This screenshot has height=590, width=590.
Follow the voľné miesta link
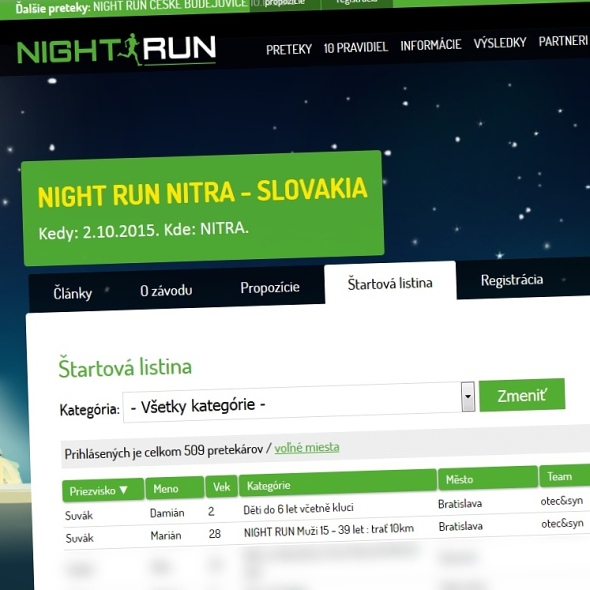point(307,447)
